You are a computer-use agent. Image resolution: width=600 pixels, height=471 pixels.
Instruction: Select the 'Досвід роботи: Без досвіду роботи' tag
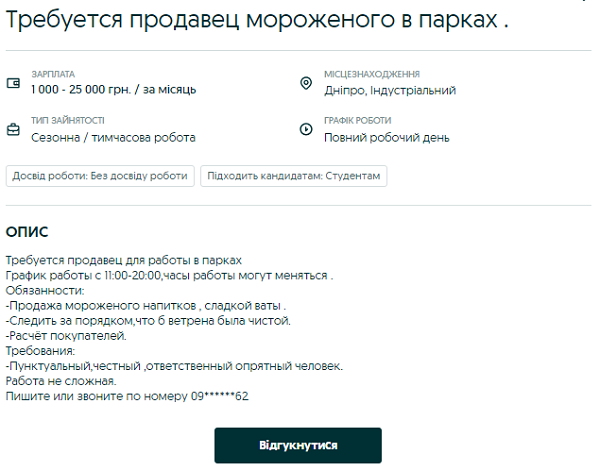click(100, 176)
